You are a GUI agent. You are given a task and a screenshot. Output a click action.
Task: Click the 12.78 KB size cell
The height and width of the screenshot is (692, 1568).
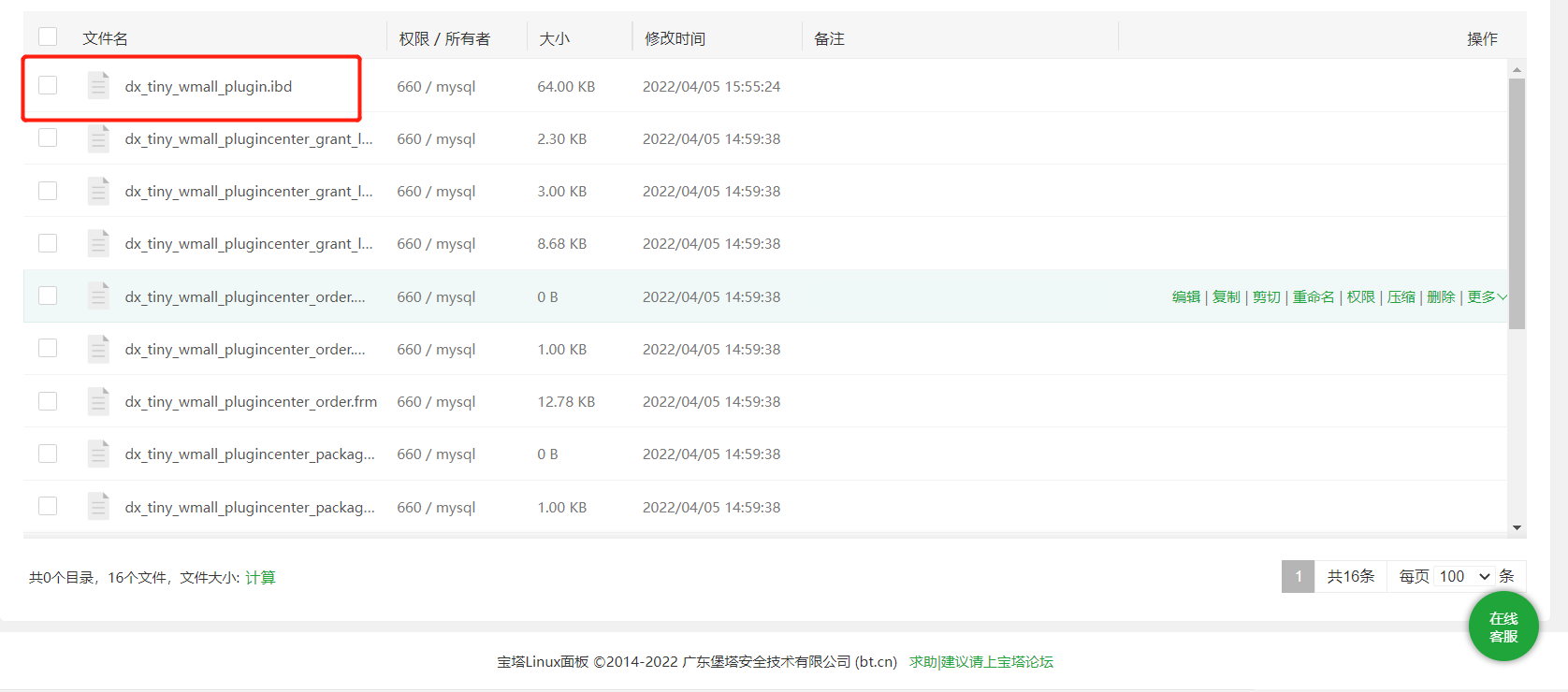click(x=566, y=401)
